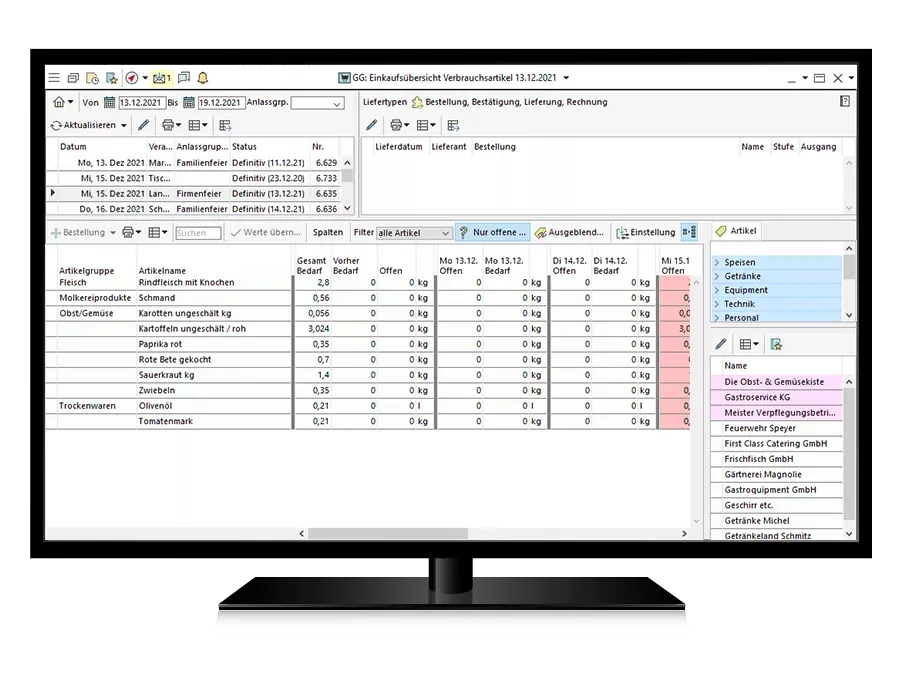Click the export/forward icon after the table icon
Screen dimensions: 900x675
pos(224,125)
